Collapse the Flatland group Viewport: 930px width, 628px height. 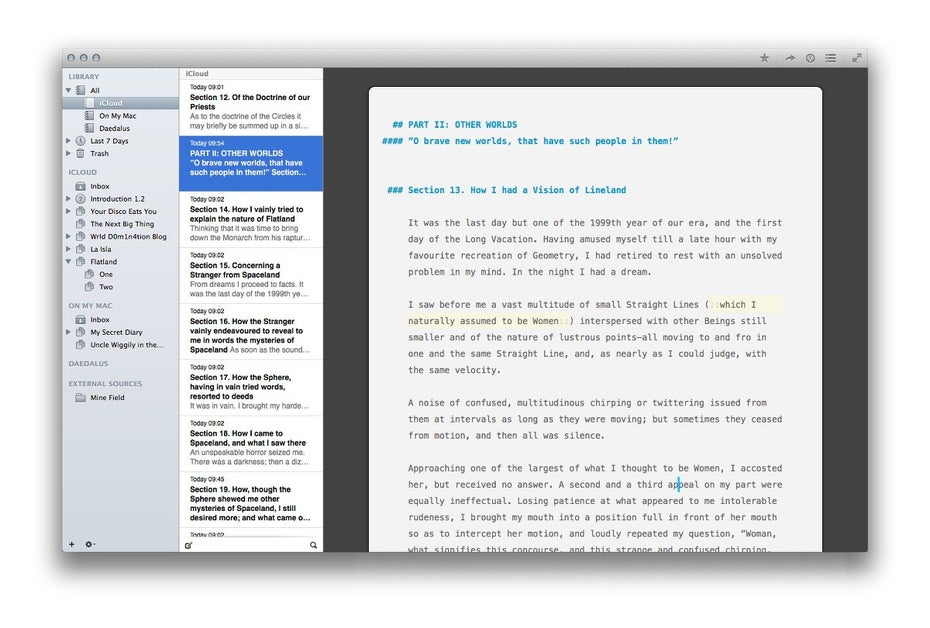pyautogui.click(x=68, y=262)
